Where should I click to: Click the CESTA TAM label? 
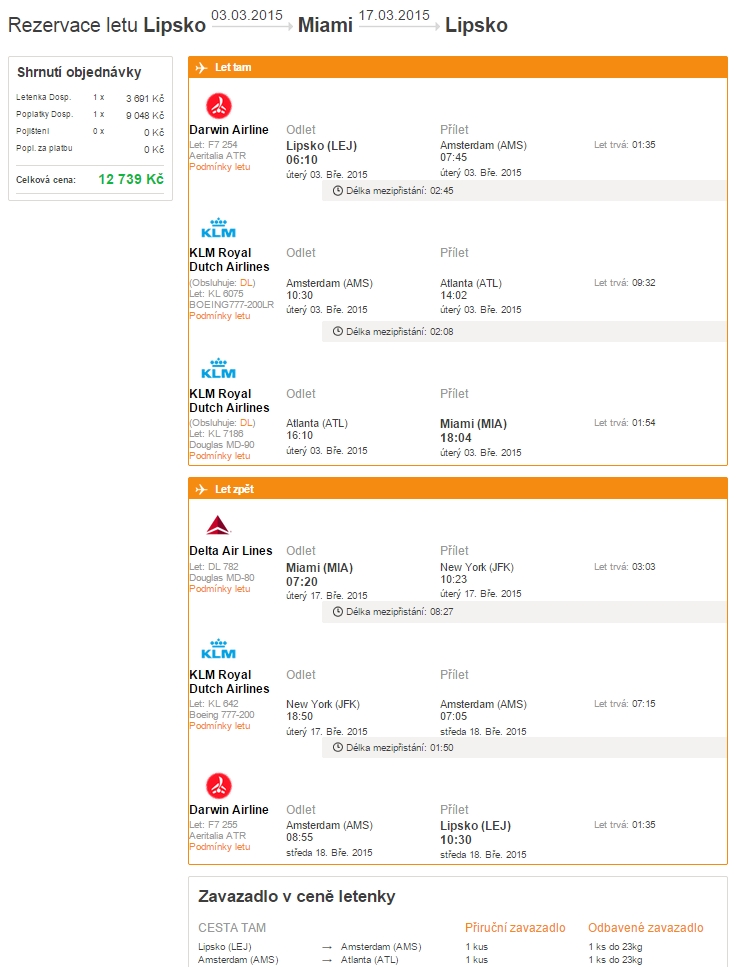[x=232, y=928]
